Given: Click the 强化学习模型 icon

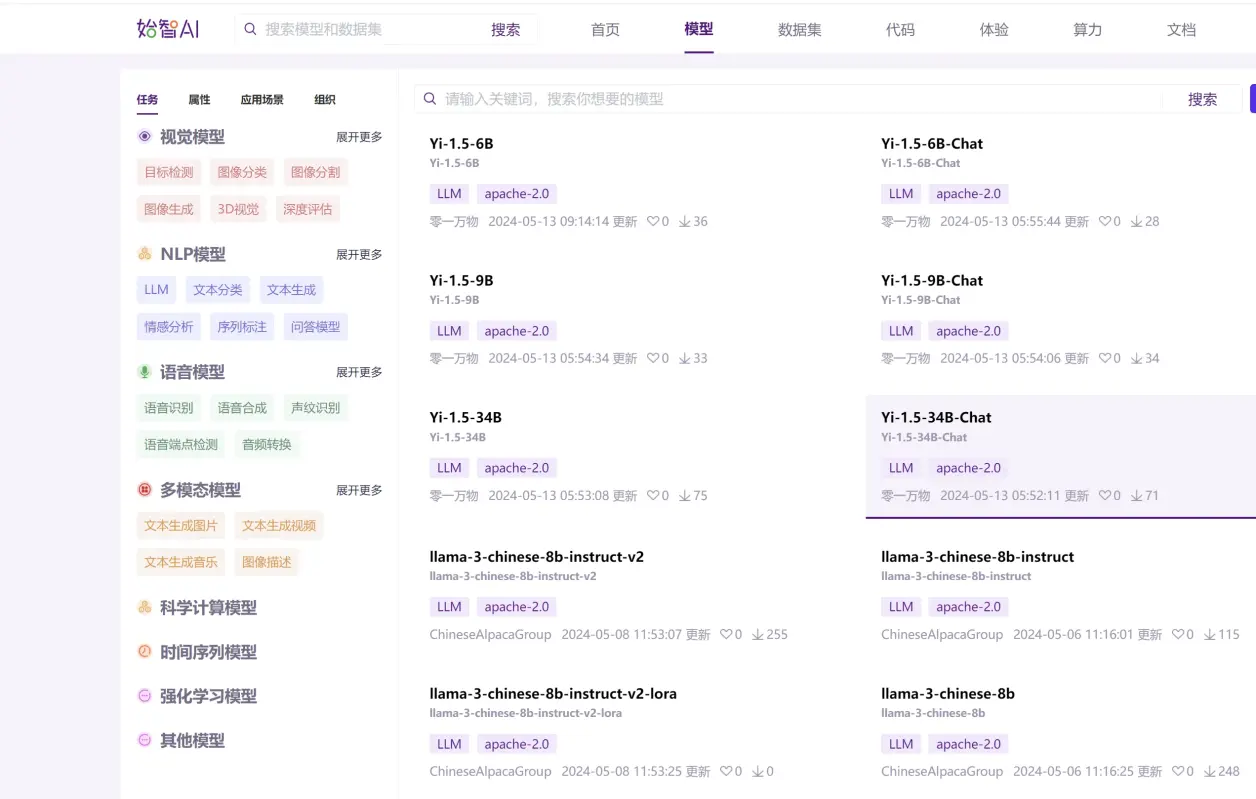Looking at the screenshot, I should tap(145, 696).
